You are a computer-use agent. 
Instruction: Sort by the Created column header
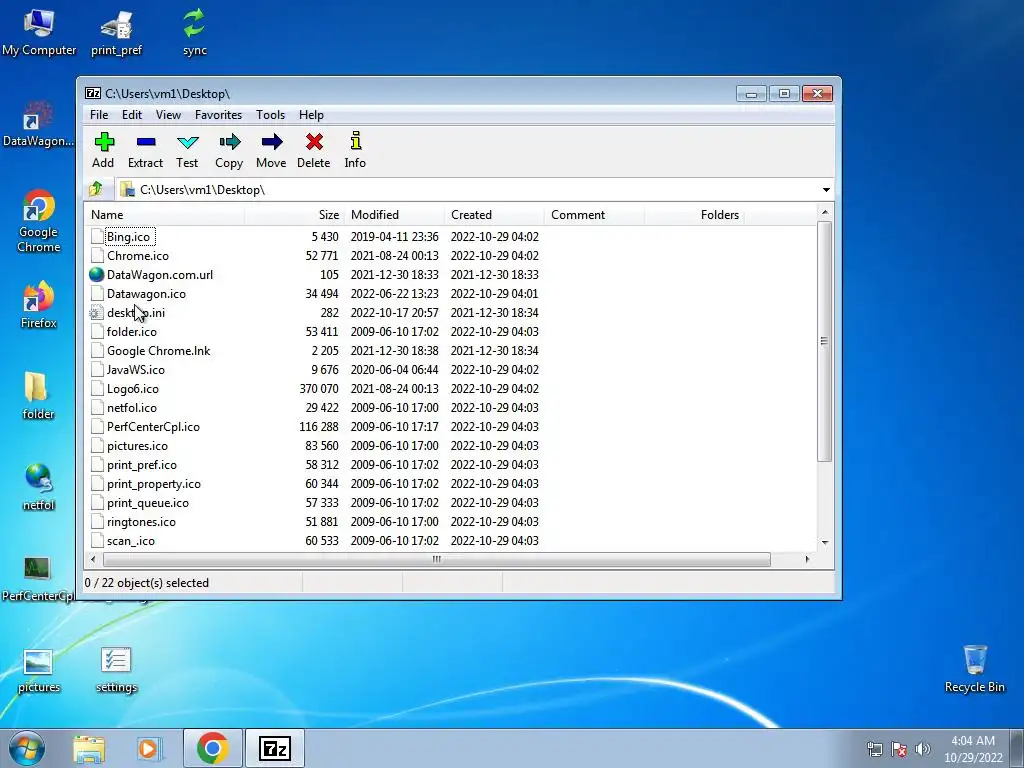[494, 215]
